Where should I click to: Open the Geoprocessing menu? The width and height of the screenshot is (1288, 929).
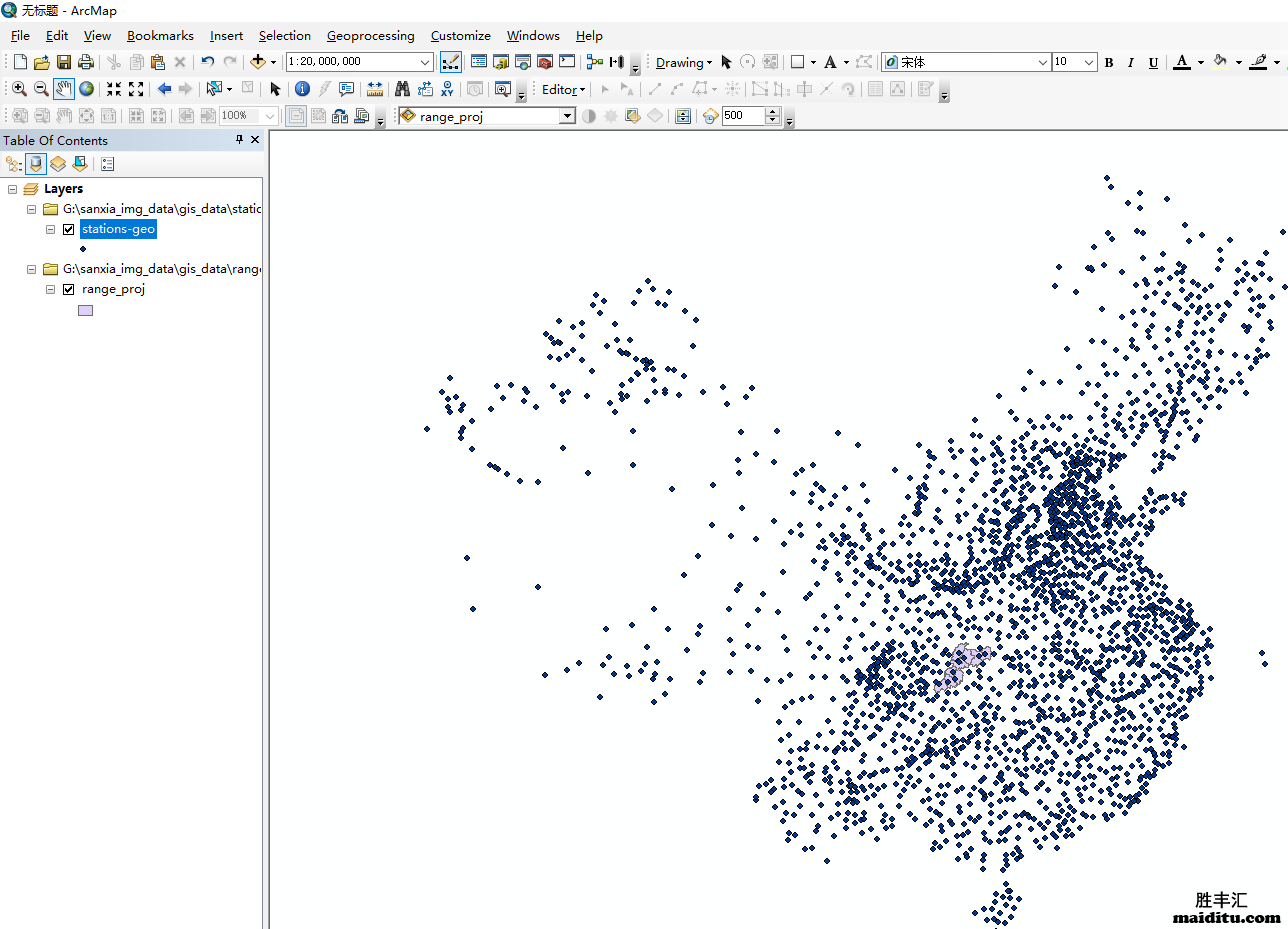371,35
